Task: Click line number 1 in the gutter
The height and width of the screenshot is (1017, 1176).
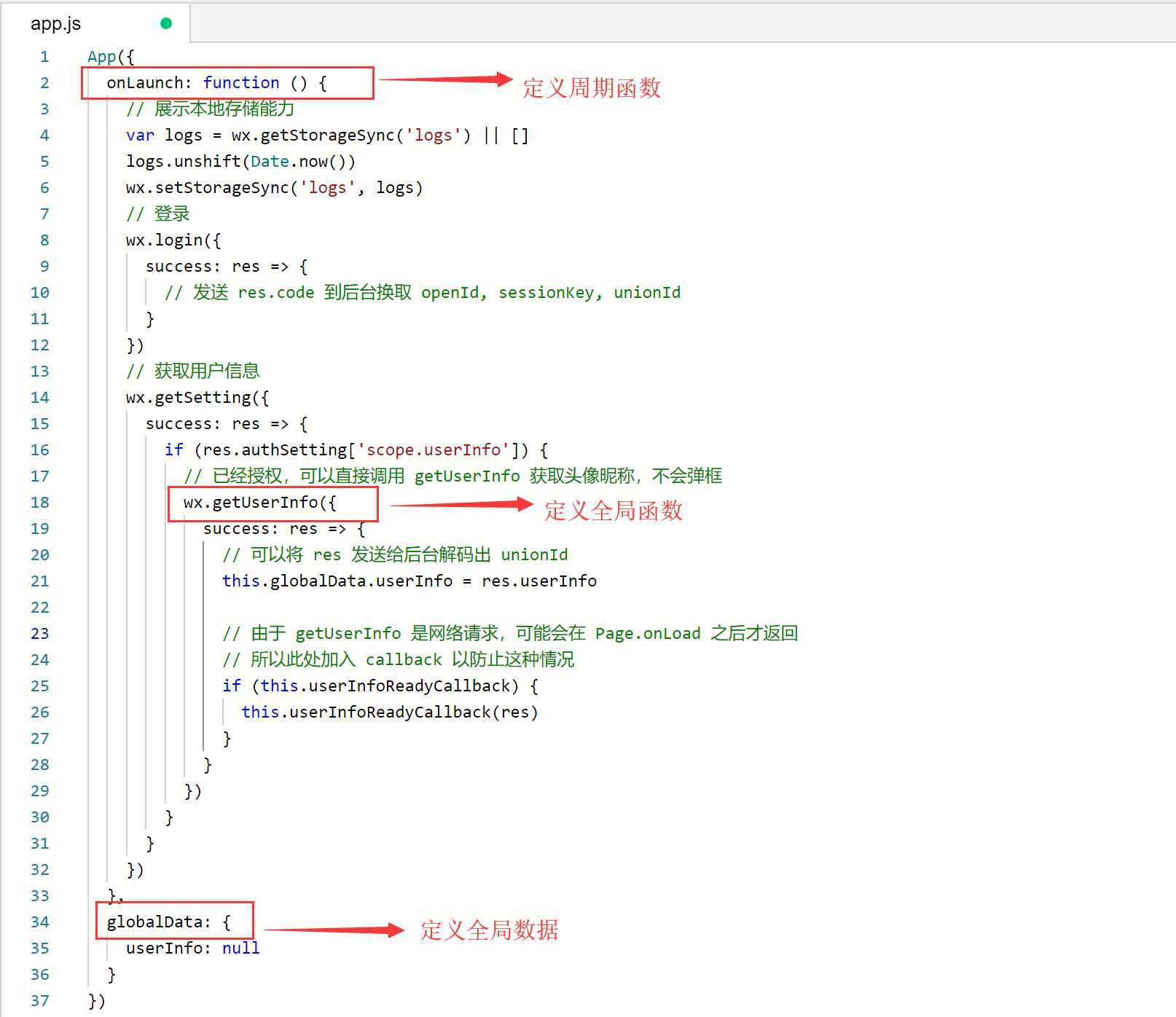Action: point(44,57)
